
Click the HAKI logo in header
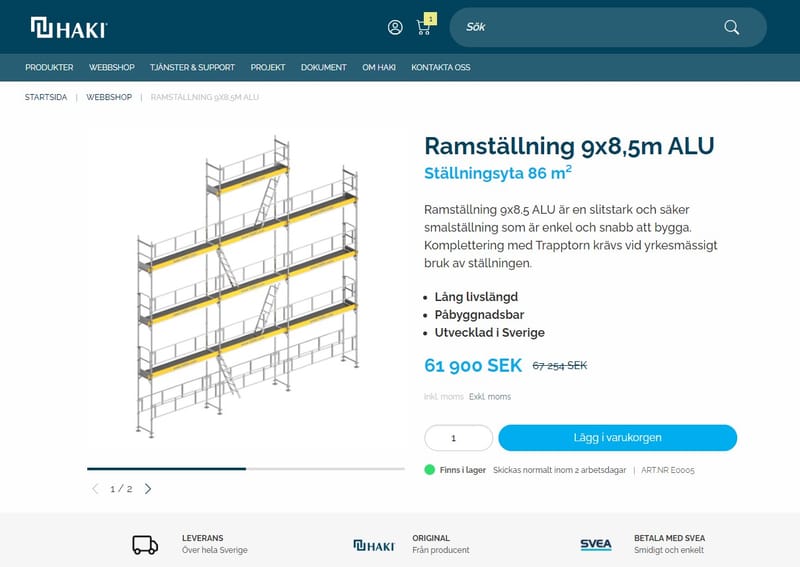(69, 28)
